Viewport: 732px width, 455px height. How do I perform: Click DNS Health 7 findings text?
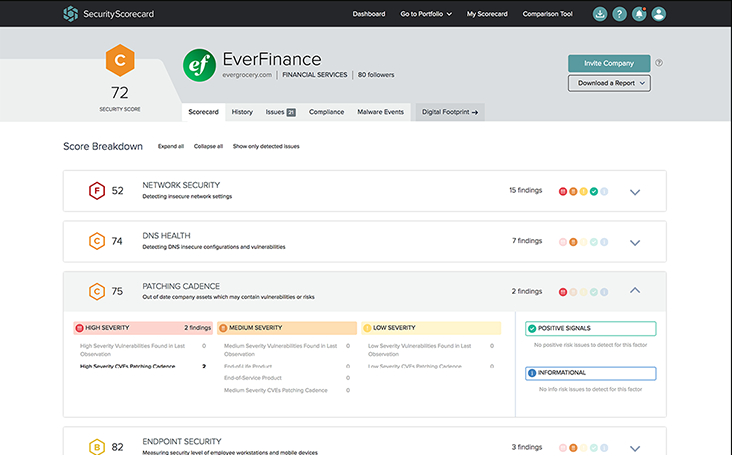coord(527,241)
